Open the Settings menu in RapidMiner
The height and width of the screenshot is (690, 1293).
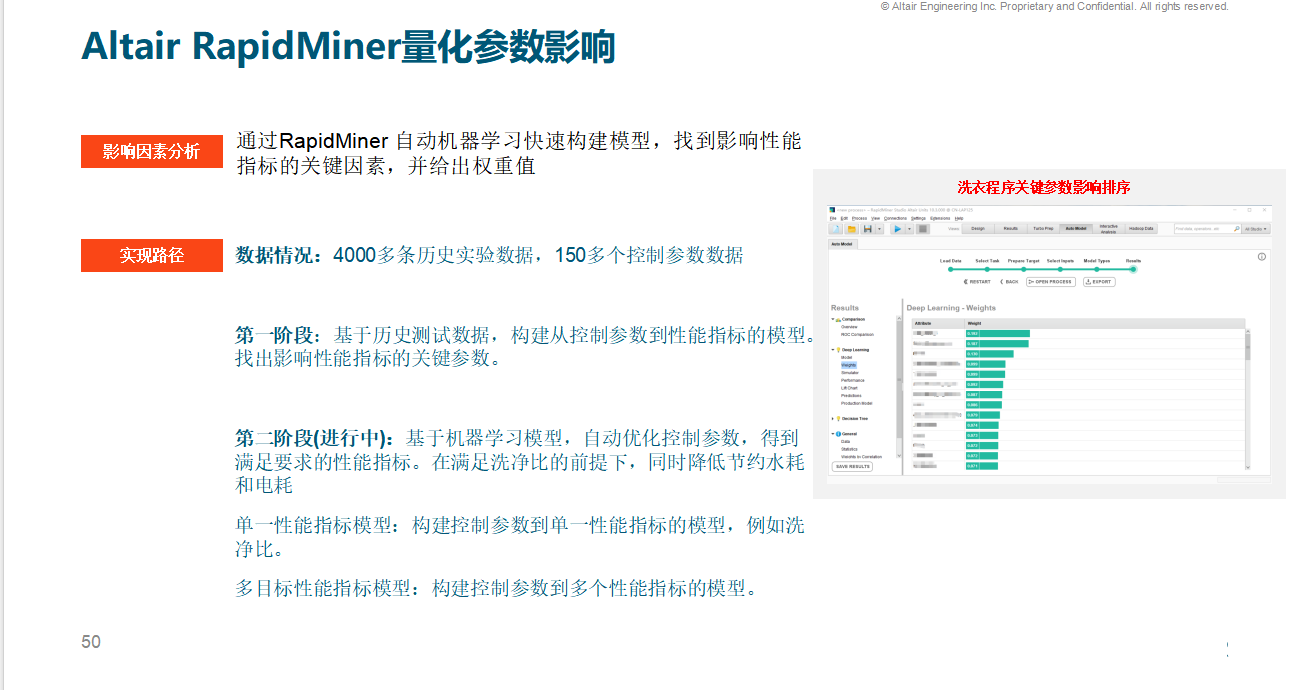point(918,218)
